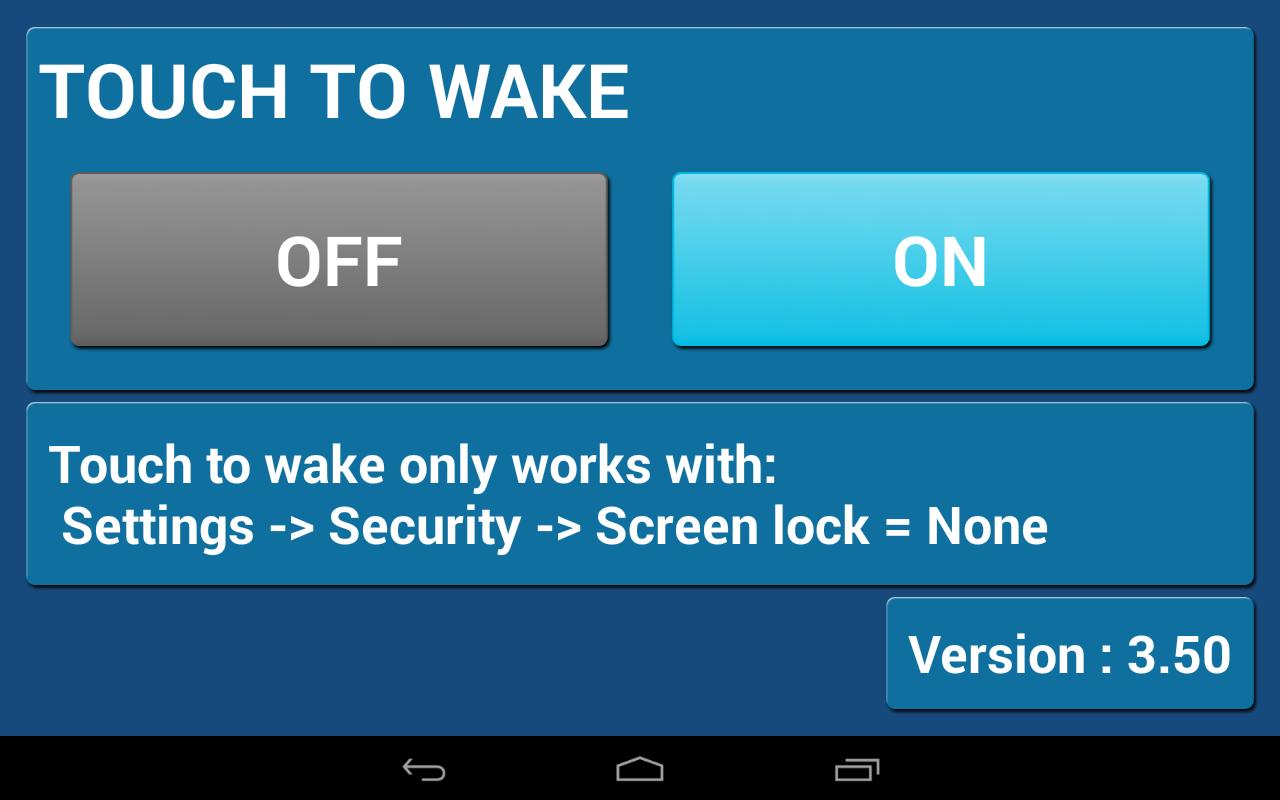This screenshot has height=800, width=1280.
Task: Click the version number 3.50
Action: pyautogui.click(x=1180, y=655)
